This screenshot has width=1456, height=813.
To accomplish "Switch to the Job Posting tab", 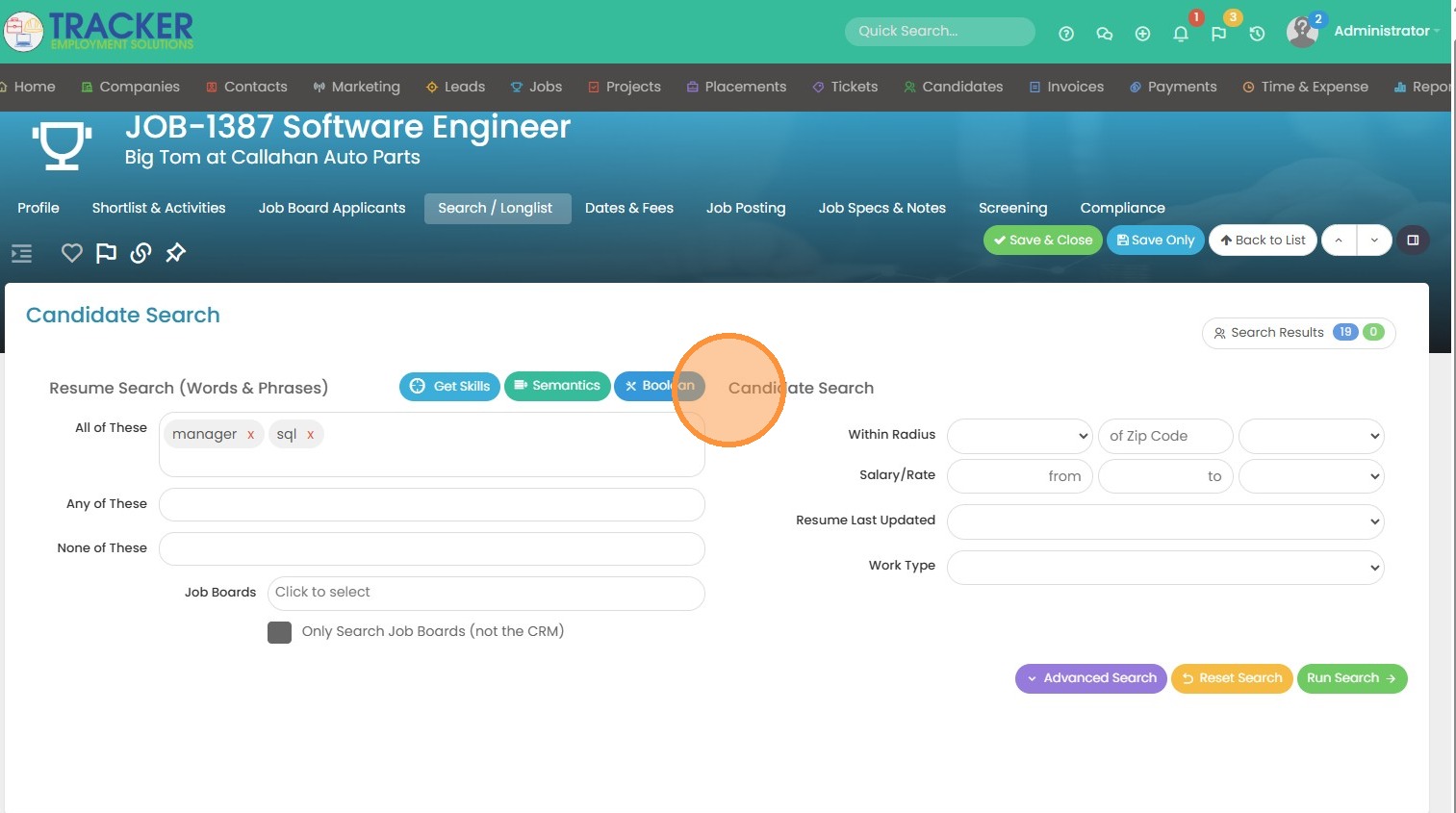I will click(745, 208).
